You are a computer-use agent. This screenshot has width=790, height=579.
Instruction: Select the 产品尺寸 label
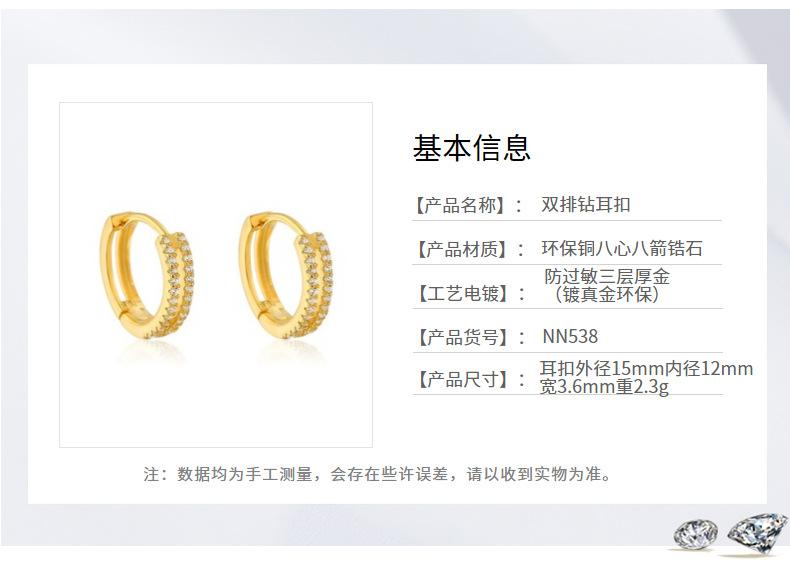[460, 379]
